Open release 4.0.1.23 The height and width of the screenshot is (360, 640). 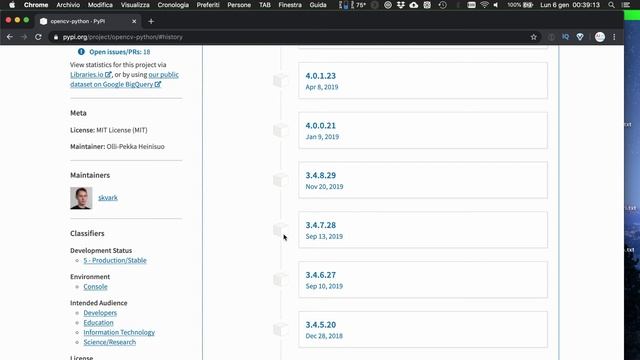coord(423,80)
